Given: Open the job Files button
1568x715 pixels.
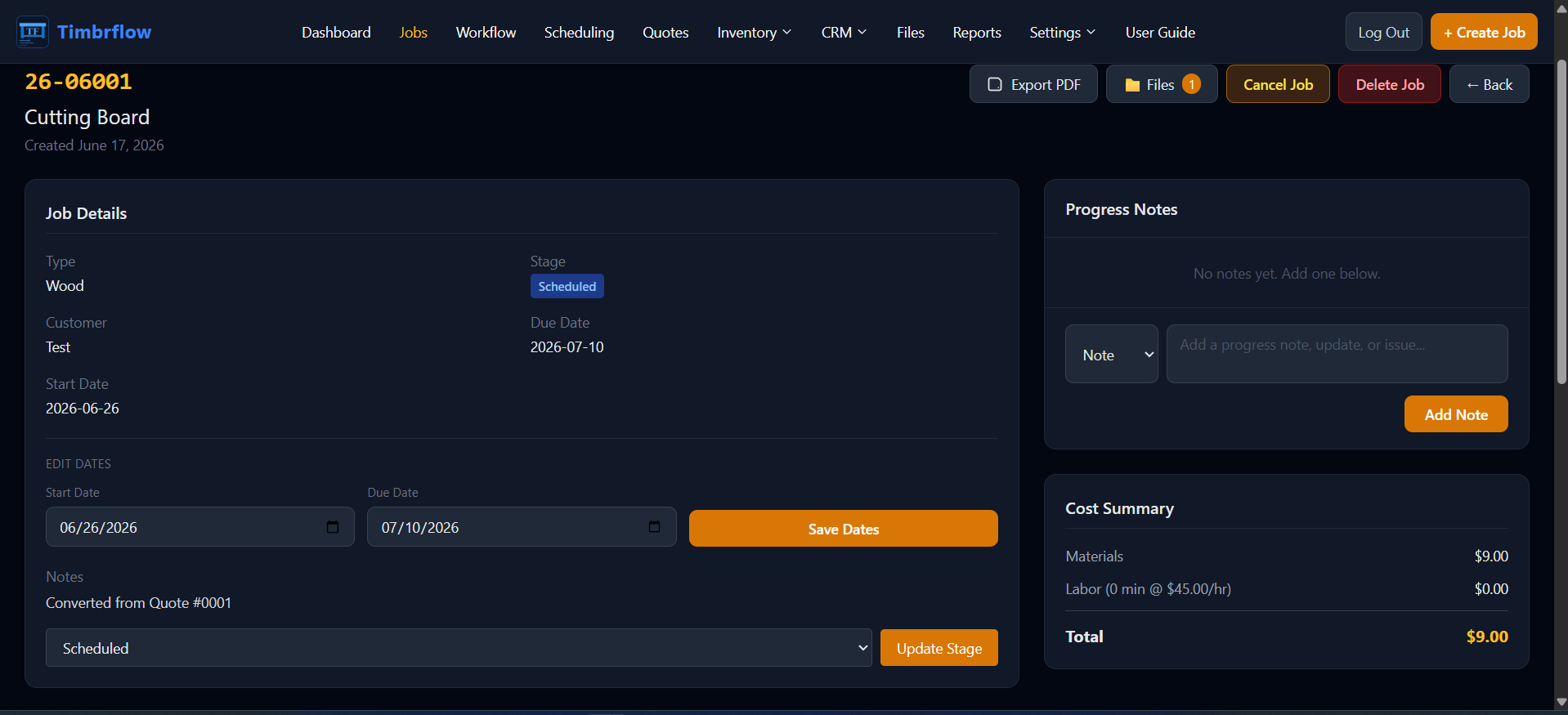Looking at the screenshot, I should 1162,84.
